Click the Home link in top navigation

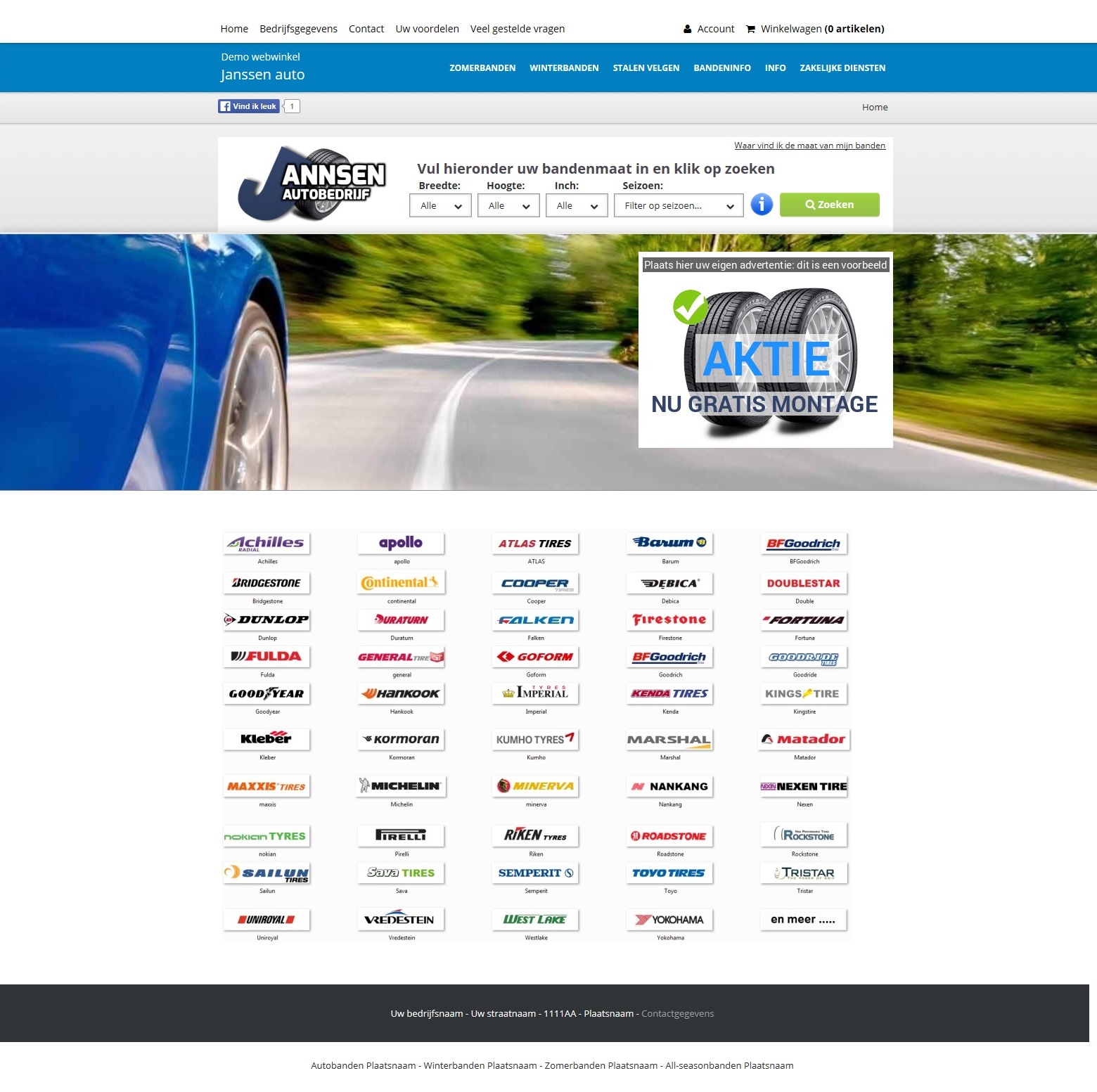pos(234,29)
